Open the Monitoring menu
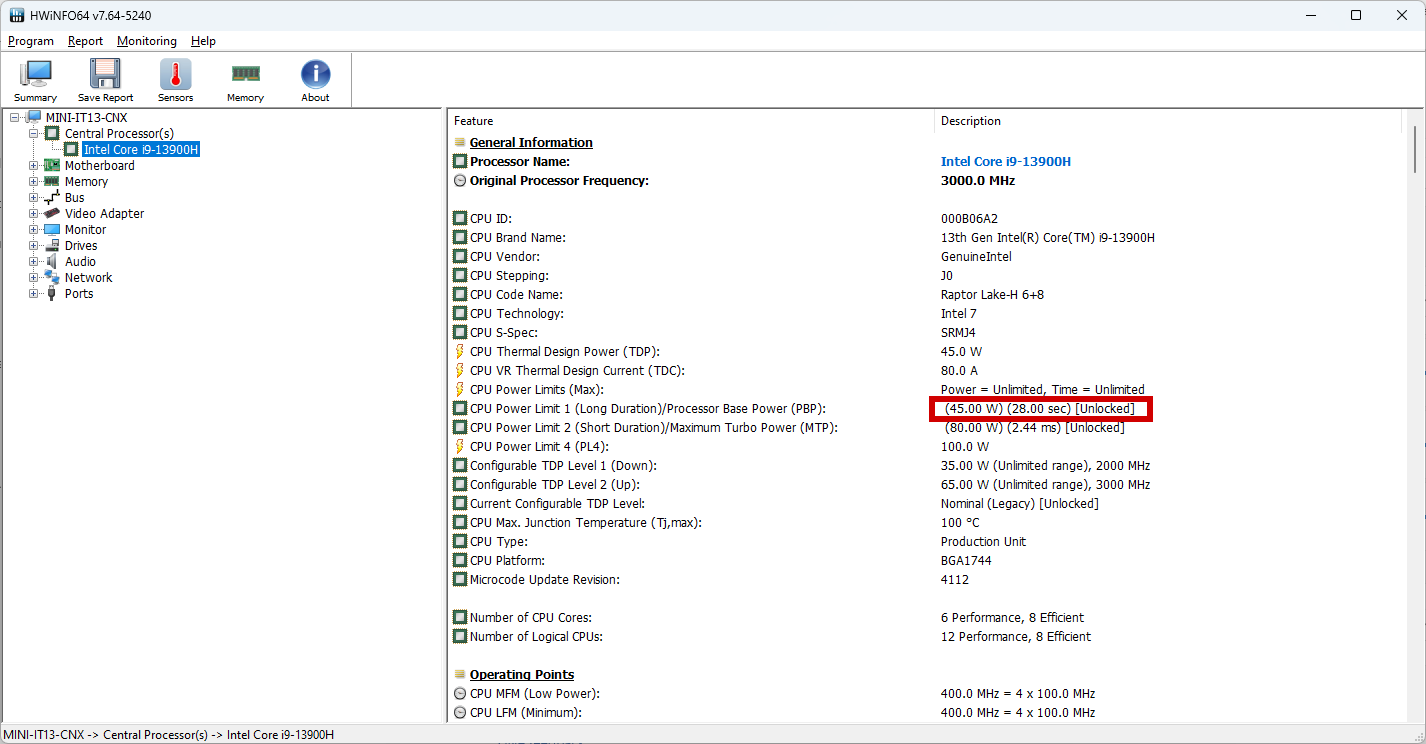The height and width of the screenshot is (744, 1426). click(147, 41)
